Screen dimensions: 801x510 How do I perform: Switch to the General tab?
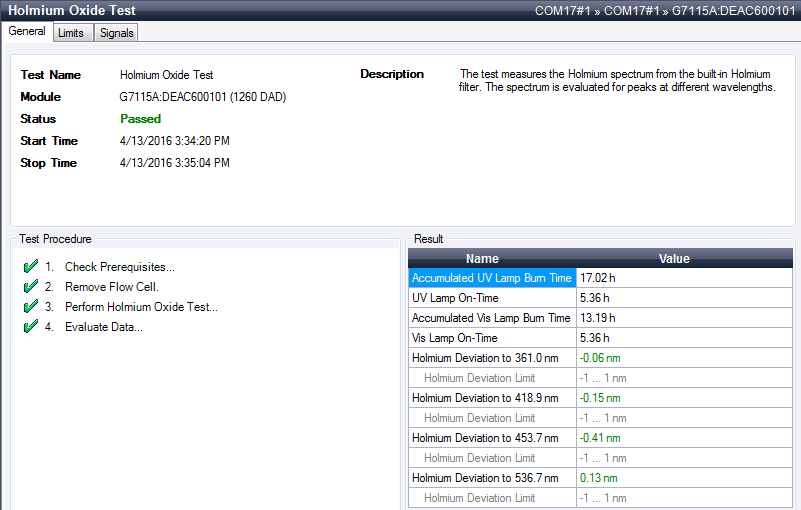[27, 31]
